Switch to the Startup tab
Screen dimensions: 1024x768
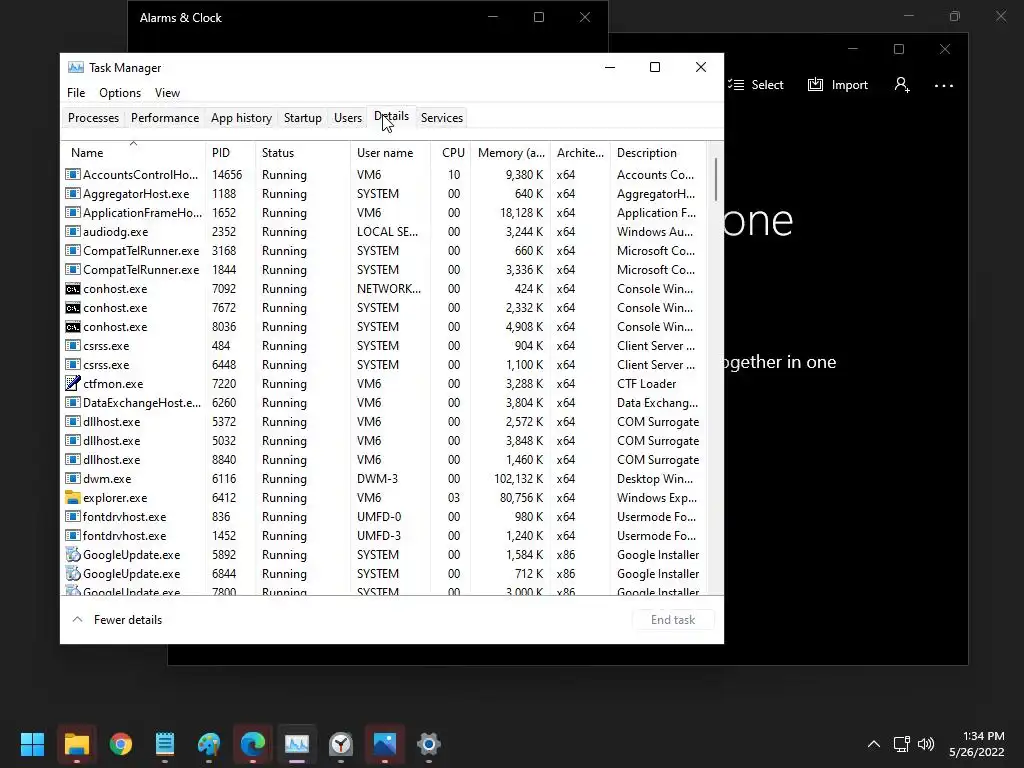tap(302, 118)
